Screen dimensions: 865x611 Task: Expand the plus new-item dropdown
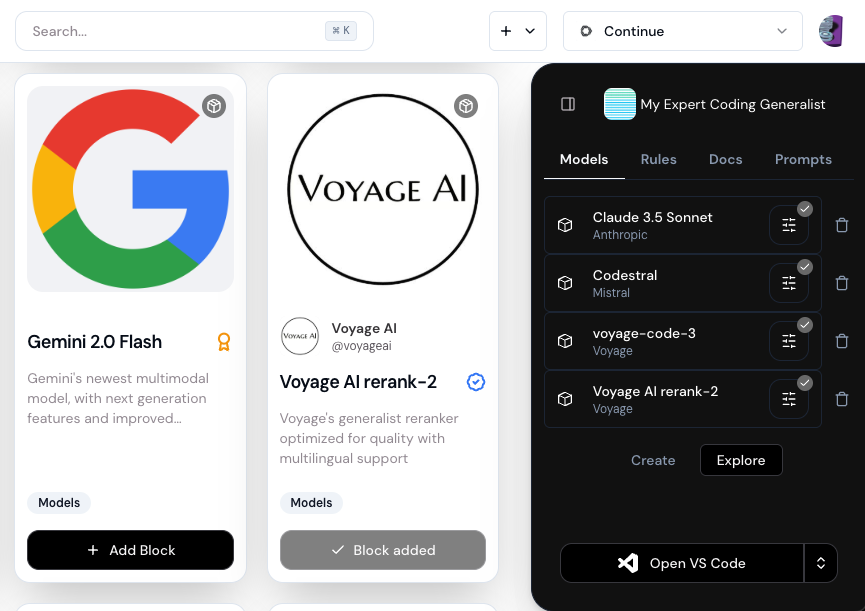pos(518,31)
